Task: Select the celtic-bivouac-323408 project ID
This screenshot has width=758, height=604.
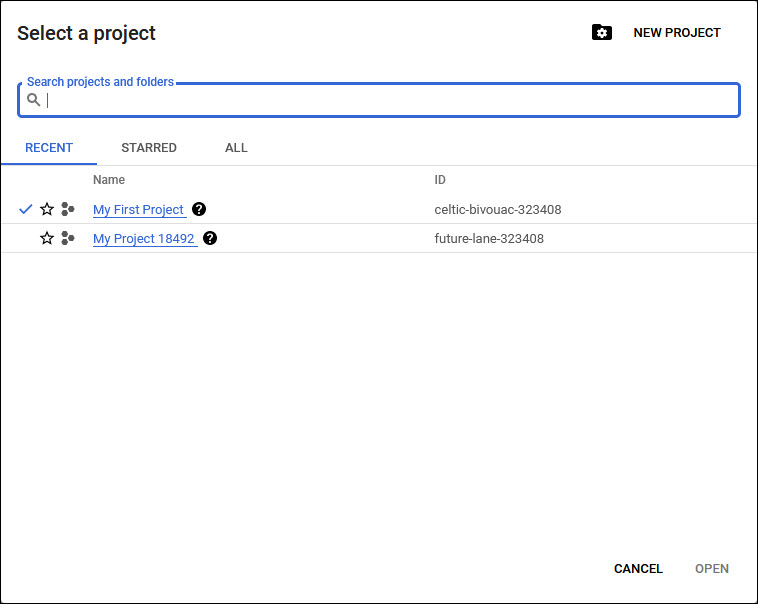Action: coord(498,210)
